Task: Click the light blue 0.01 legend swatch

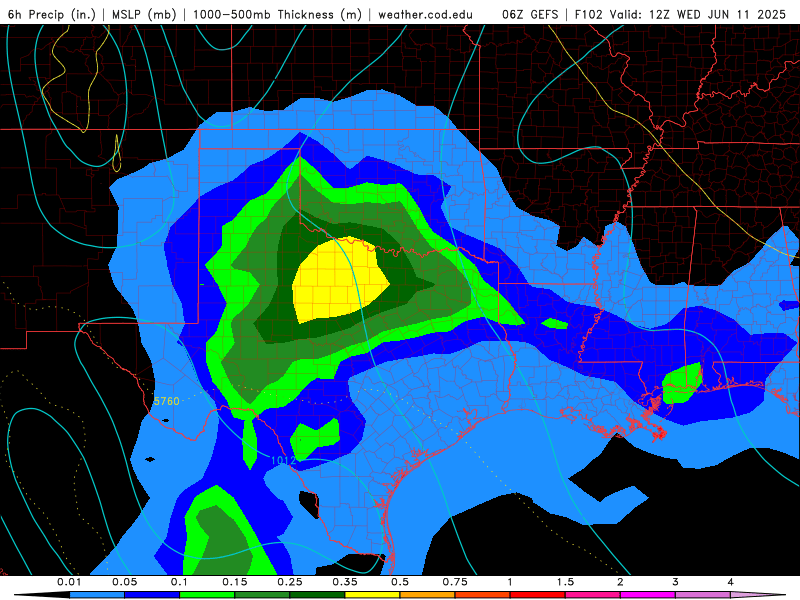Action: coord(96,595)
